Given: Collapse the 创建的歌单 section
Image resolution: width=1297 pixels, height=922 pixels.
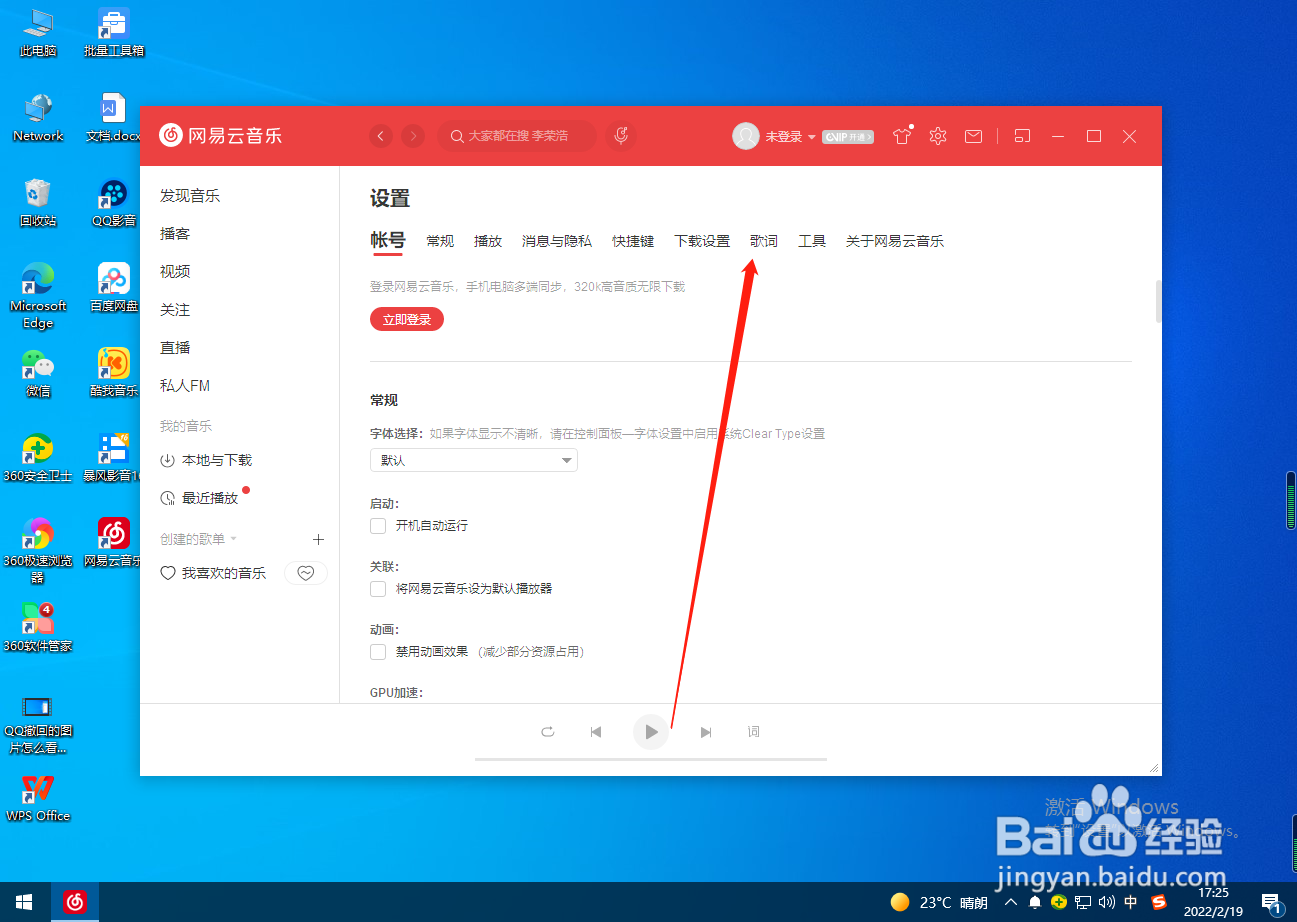Looking at the screenshot, I should tap(199, 538).
